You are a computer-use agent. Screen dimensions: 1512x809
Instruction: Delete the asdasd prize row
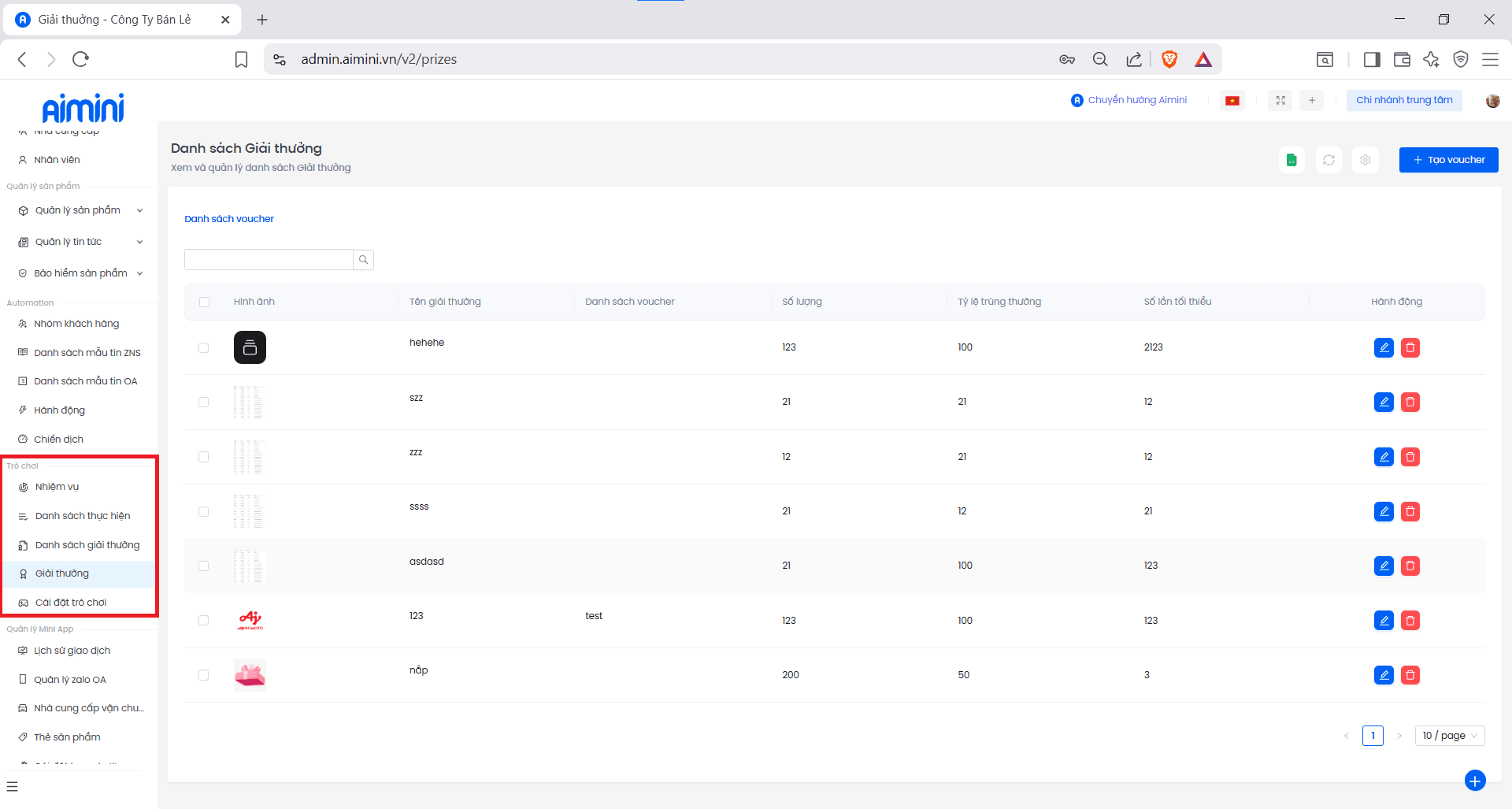click(1410, 566)
